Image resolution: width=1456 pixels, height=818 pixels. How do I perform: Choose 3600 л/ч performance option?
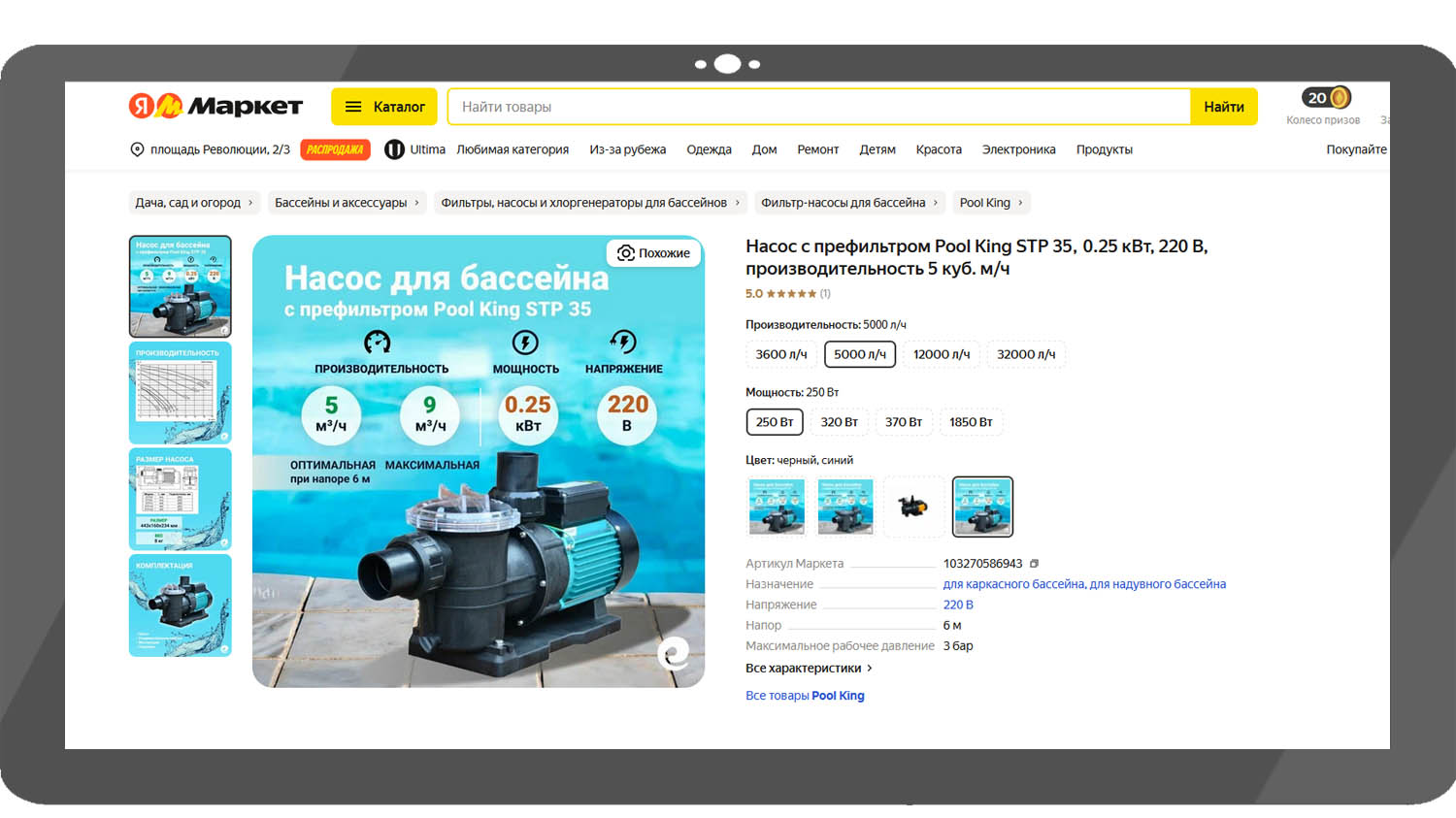[x=781, y=354]
